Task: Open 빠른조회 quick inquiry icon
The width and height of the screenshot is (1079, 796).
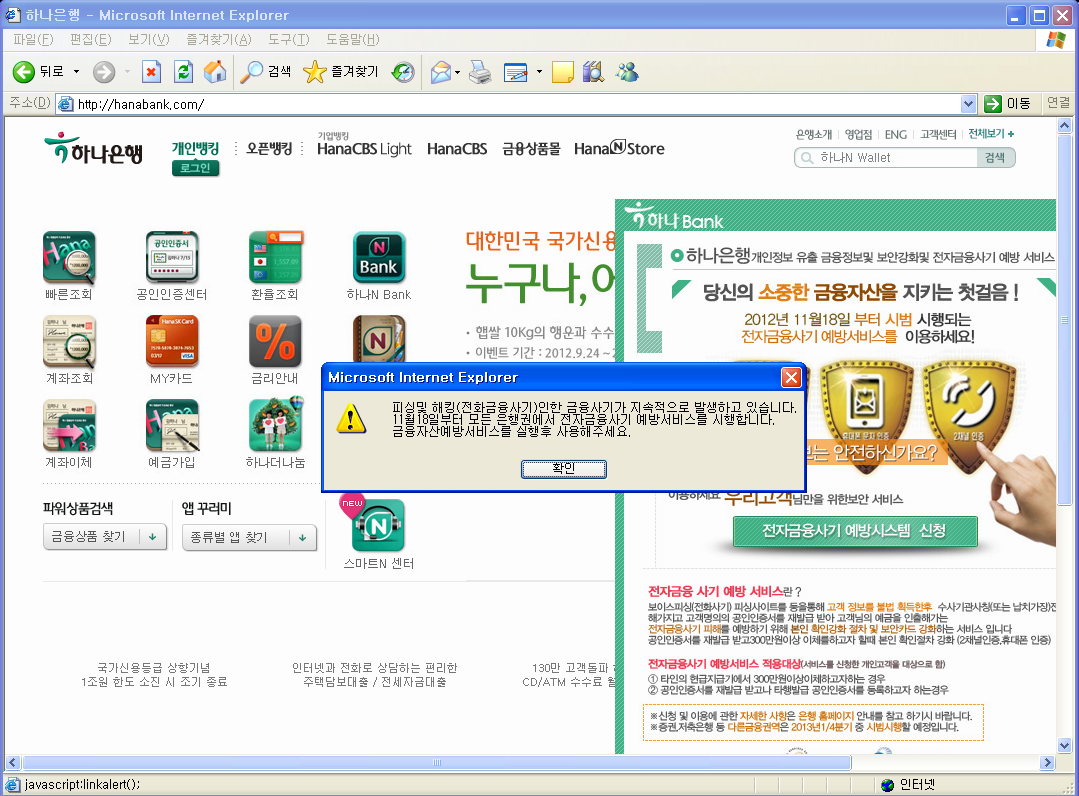Action: pyautogui.click(x=69, y=258)
